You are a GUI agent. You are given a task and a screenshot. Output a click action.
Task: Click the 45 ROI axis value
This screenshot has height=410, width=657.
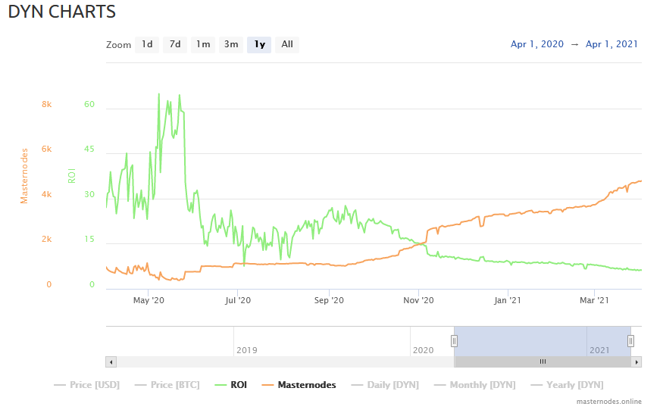(x=89, y=149)
